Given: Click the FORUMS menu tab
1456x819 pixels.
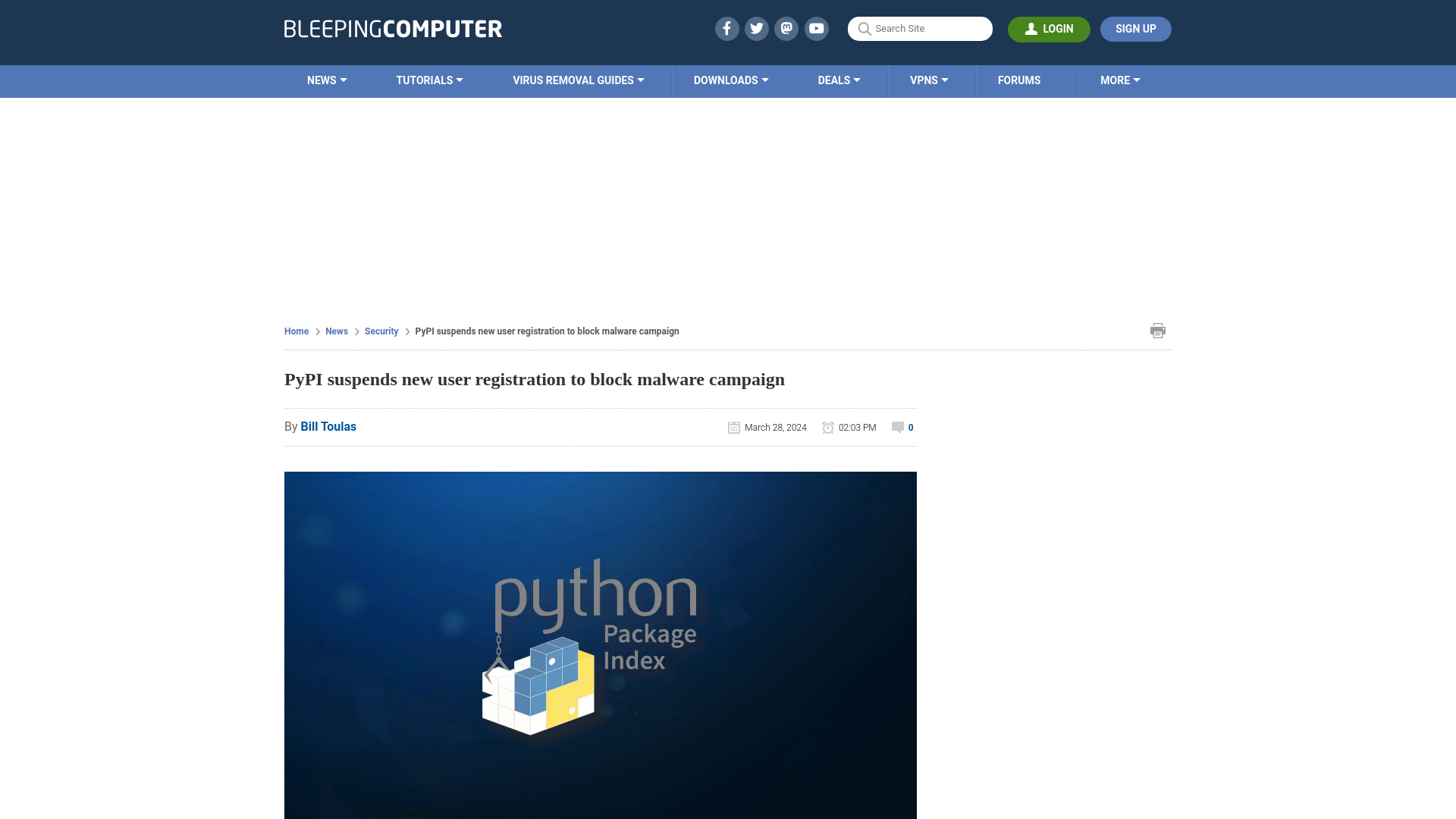Looking at the screenshot, I should click(x=1019, y=80).
